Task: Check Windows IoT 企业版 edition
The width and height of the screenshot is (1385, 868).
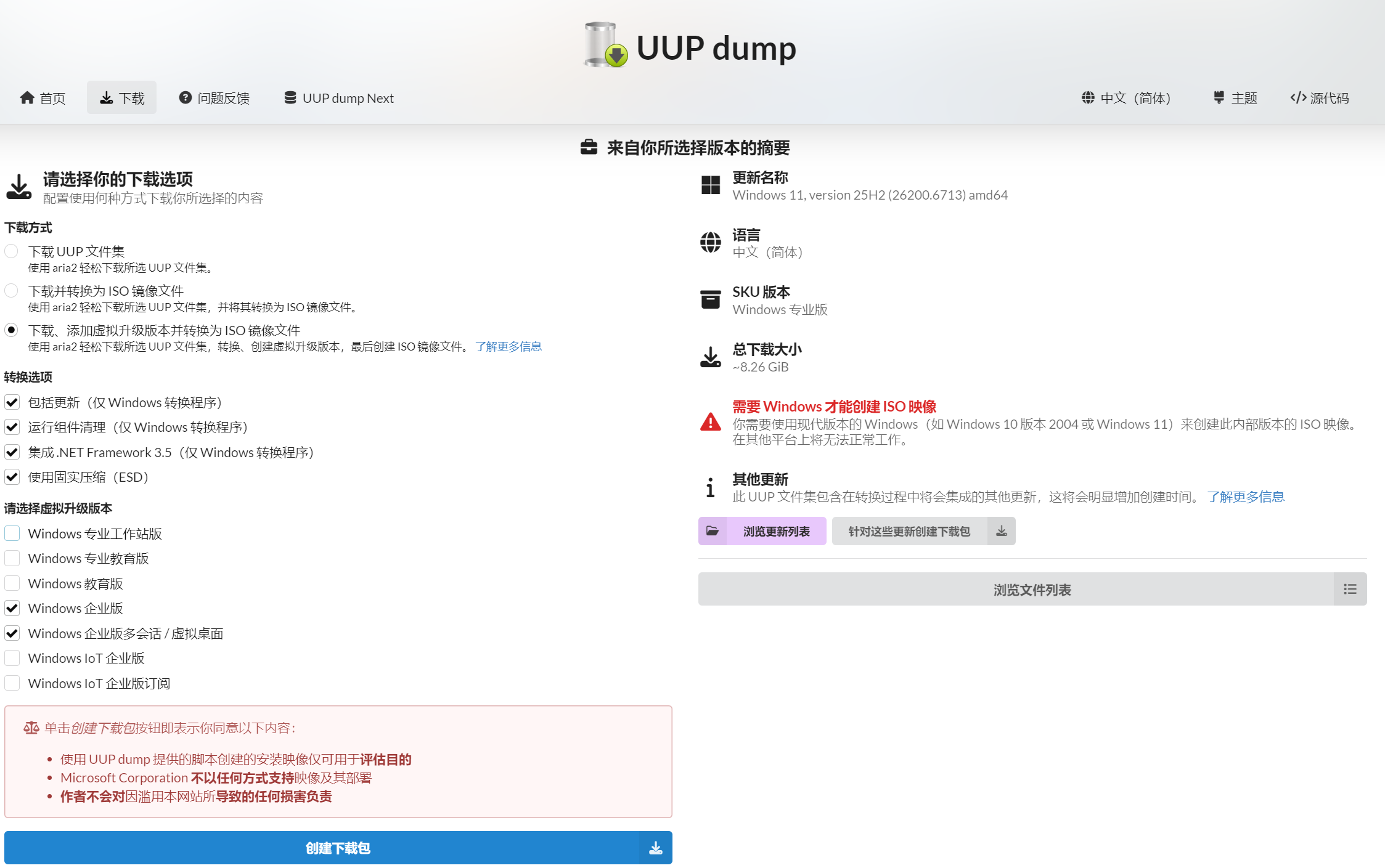Action: [x=12, y=658]
